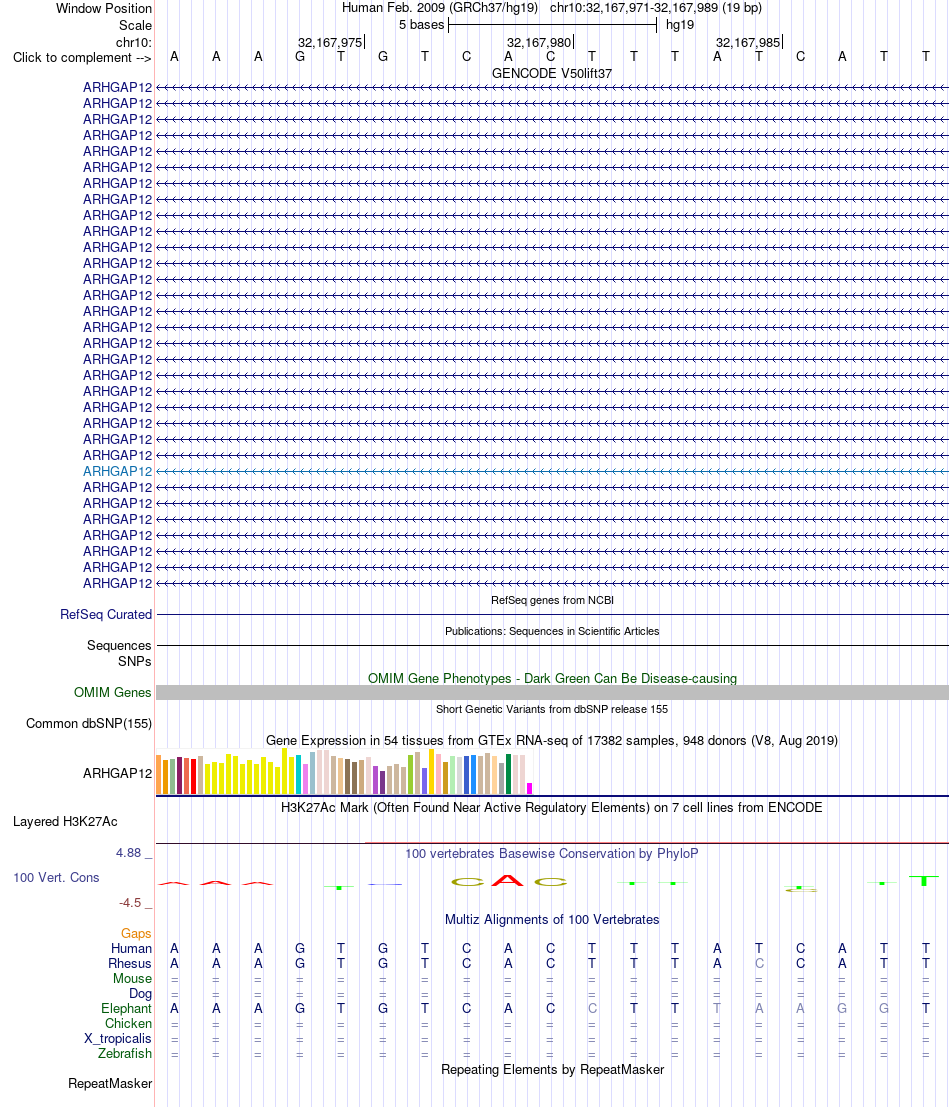
Task: Open 'Repeating Elements by RepeatMasker' title
Action: [x=552, y=1070]
